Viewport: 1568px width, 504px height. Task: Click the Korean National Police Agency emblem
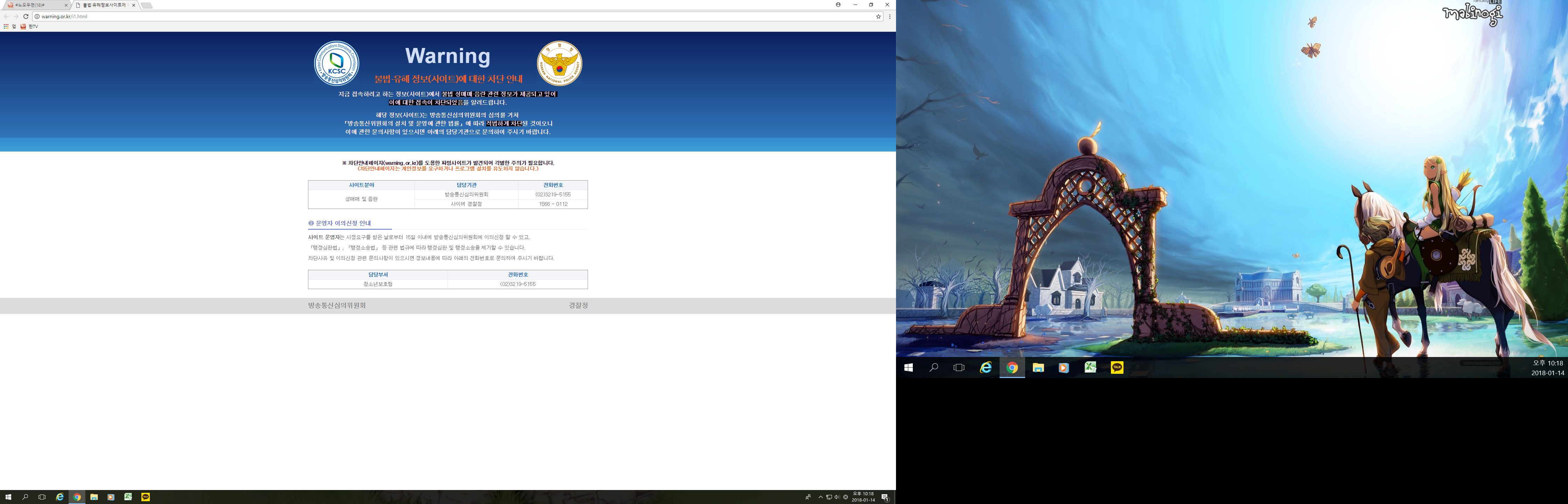[x=559, y=63]
